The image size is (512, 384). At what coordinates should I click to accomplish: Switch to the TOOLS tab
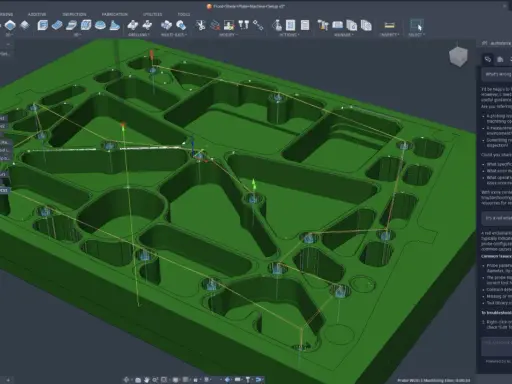click(x=184, y=14)
